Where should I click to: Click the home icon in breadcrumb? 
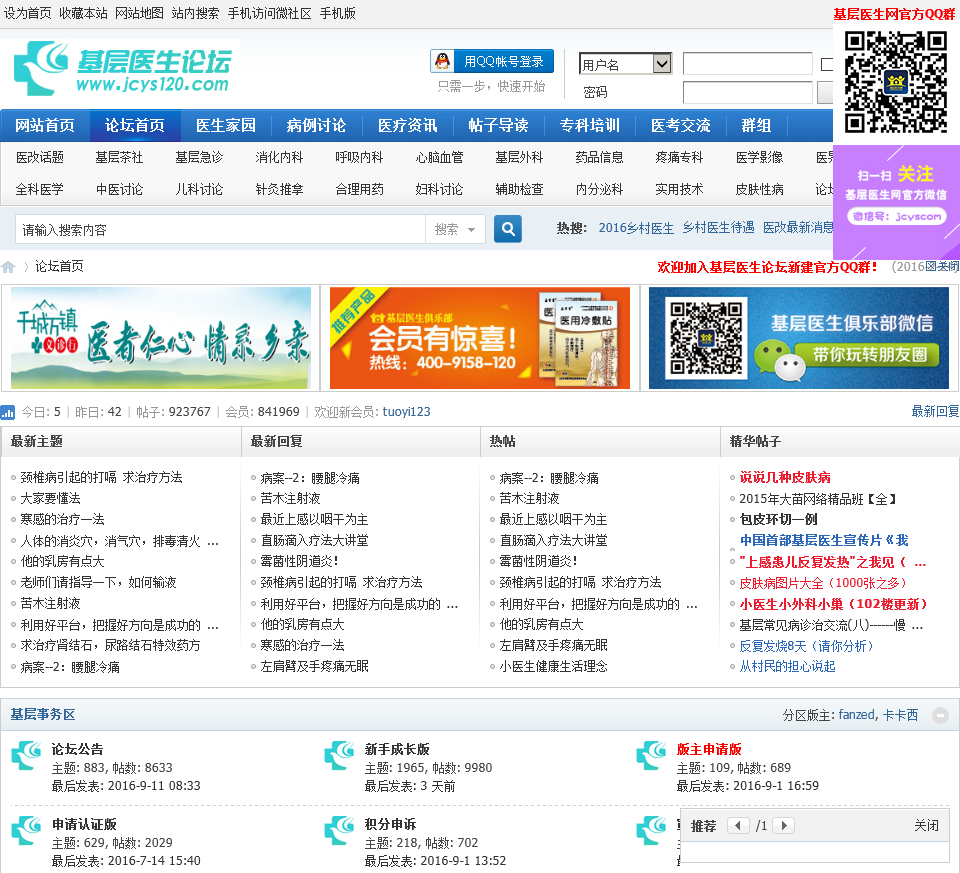coord(8,267)
